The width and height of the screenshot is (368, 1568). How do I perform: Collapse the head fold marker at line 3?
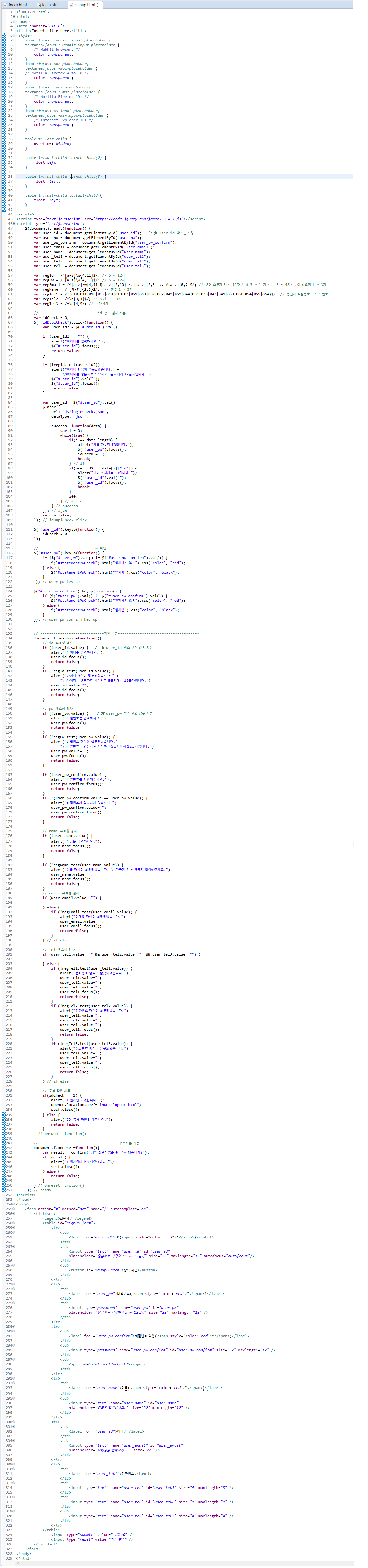point(14,21)
